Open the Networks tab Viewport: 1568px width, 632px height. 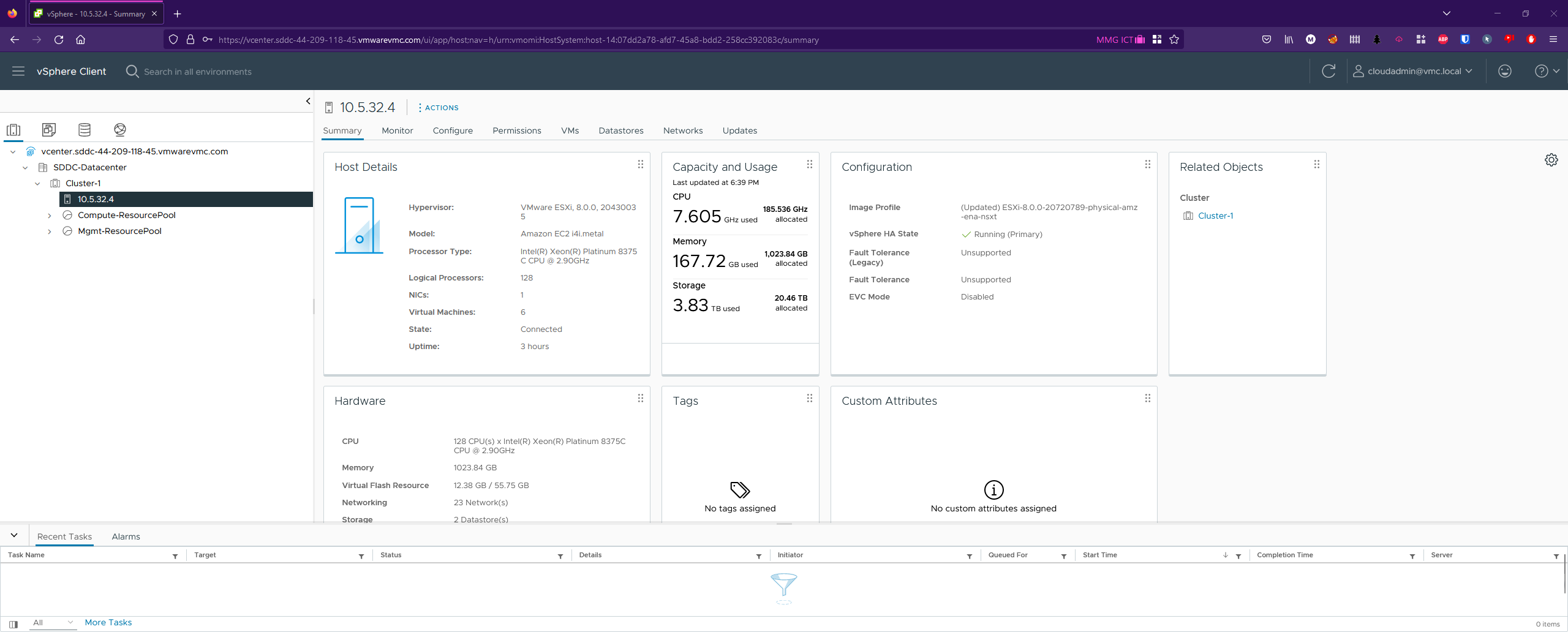(x=683, y=130)
